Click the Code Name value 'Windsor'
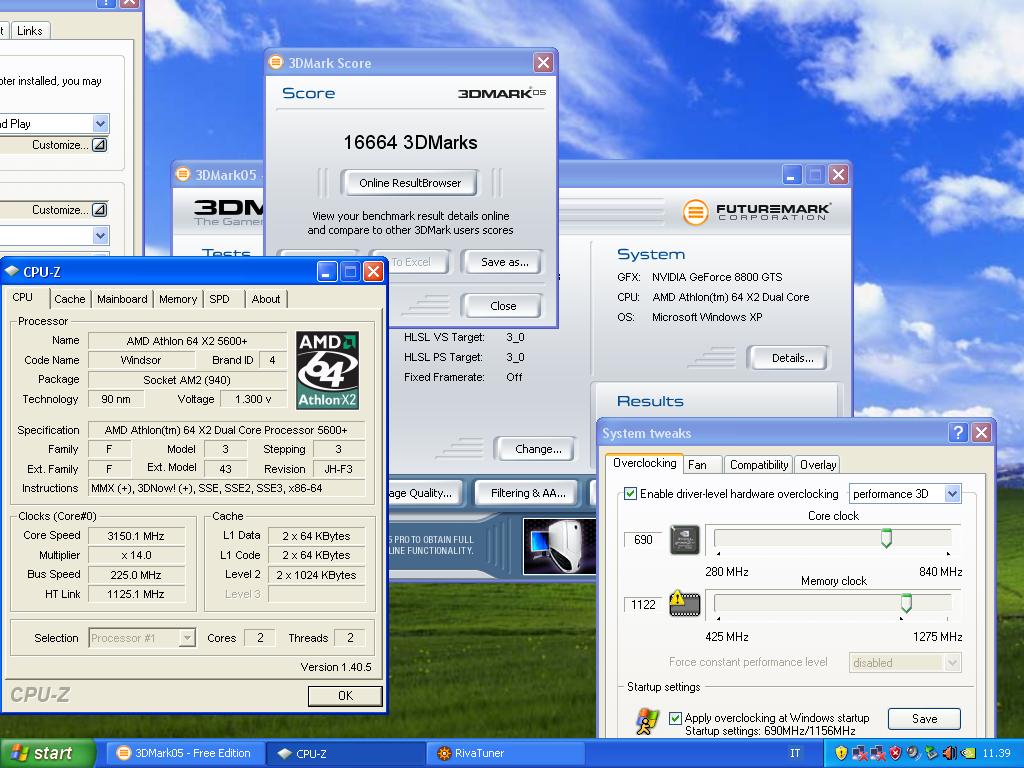The width and height of the screenshot is (1024, 768). [x=141, y=360]
